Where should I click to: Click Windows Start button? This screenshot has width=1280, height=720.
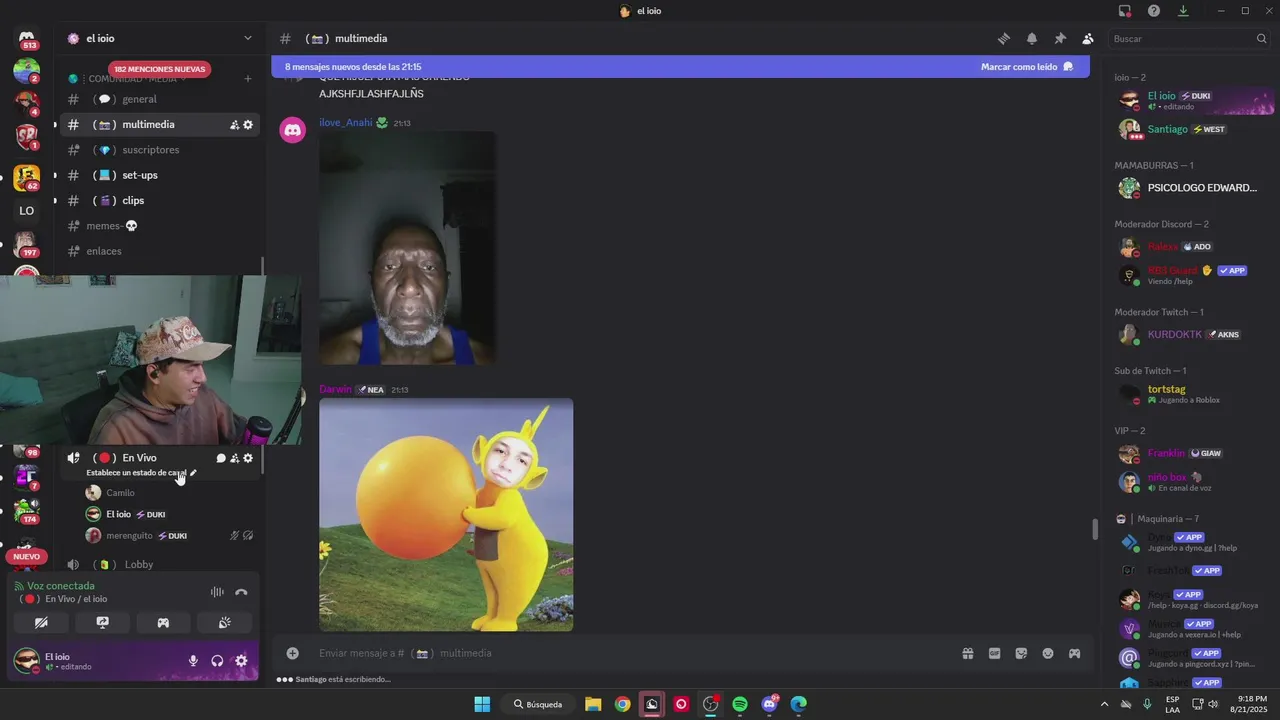[482, 704]
